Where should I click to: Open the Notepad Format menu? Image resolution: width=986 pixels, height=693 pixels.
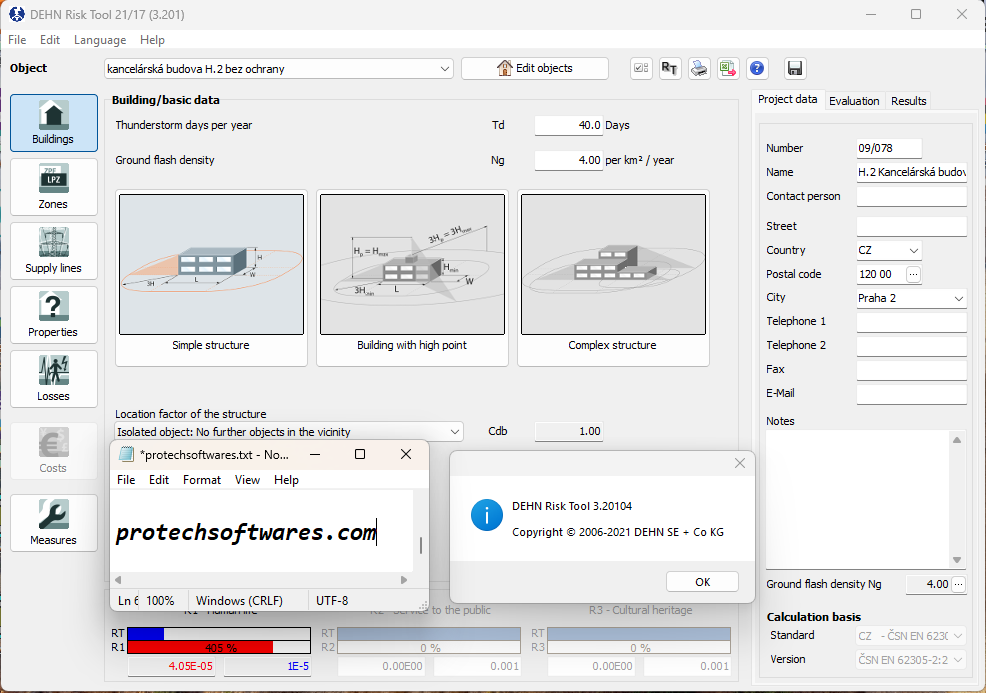(202, 480)
